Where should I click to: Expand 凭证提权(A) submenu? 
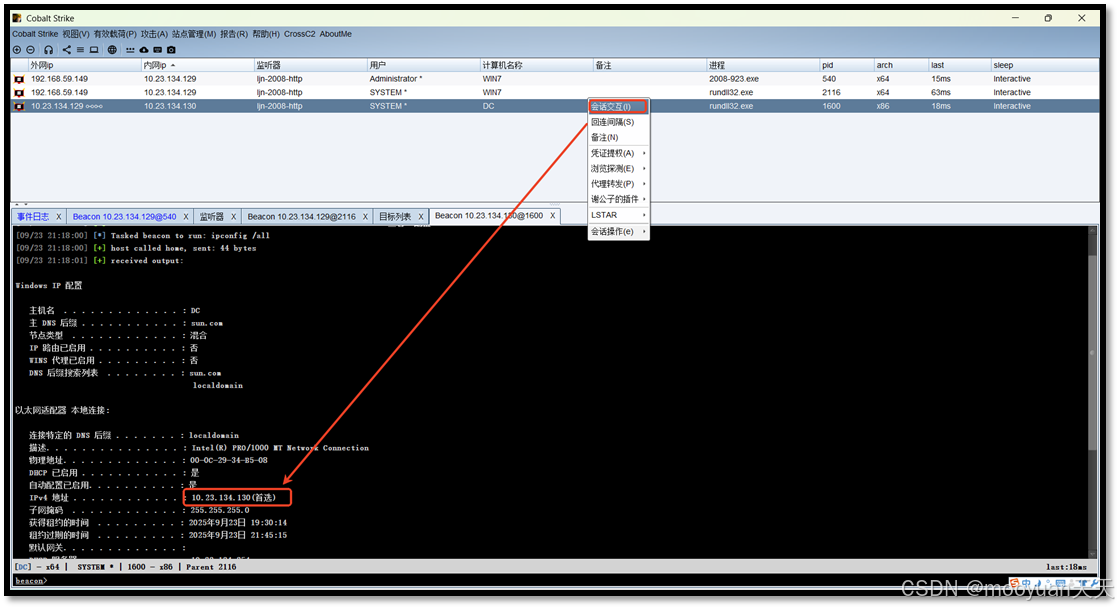pyautogui.click(x=618, y=153)
